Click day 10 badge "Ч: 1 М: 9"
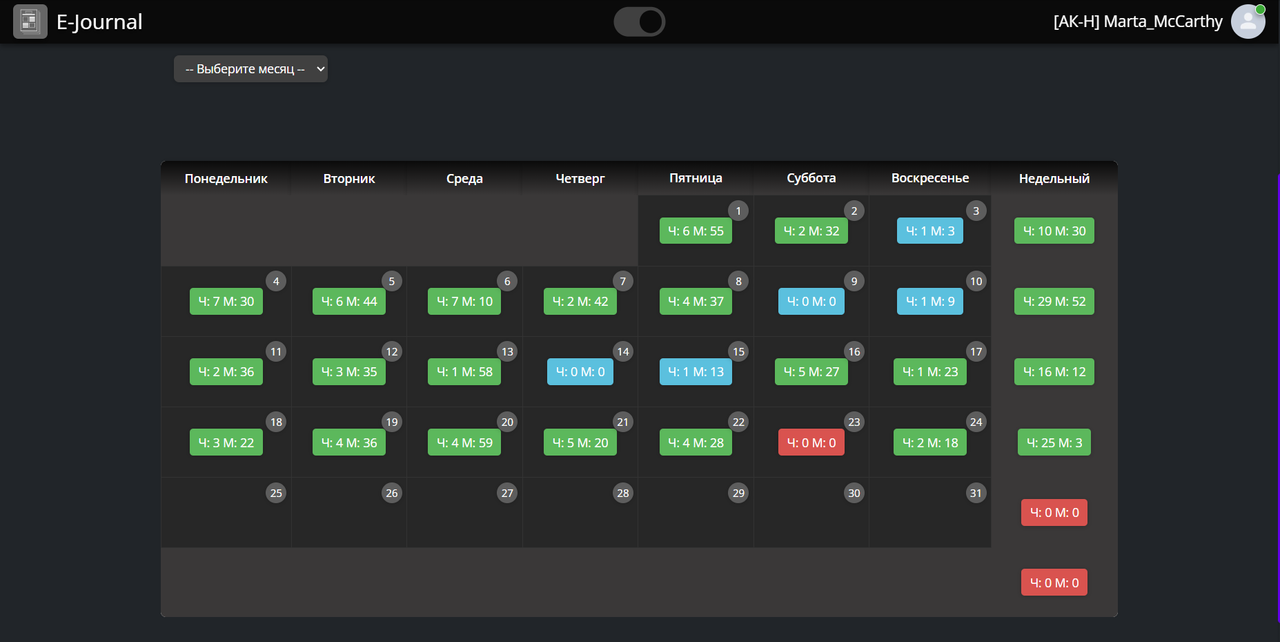Image resolution: width=1280 pixels, height=642 pixels. 930,301
